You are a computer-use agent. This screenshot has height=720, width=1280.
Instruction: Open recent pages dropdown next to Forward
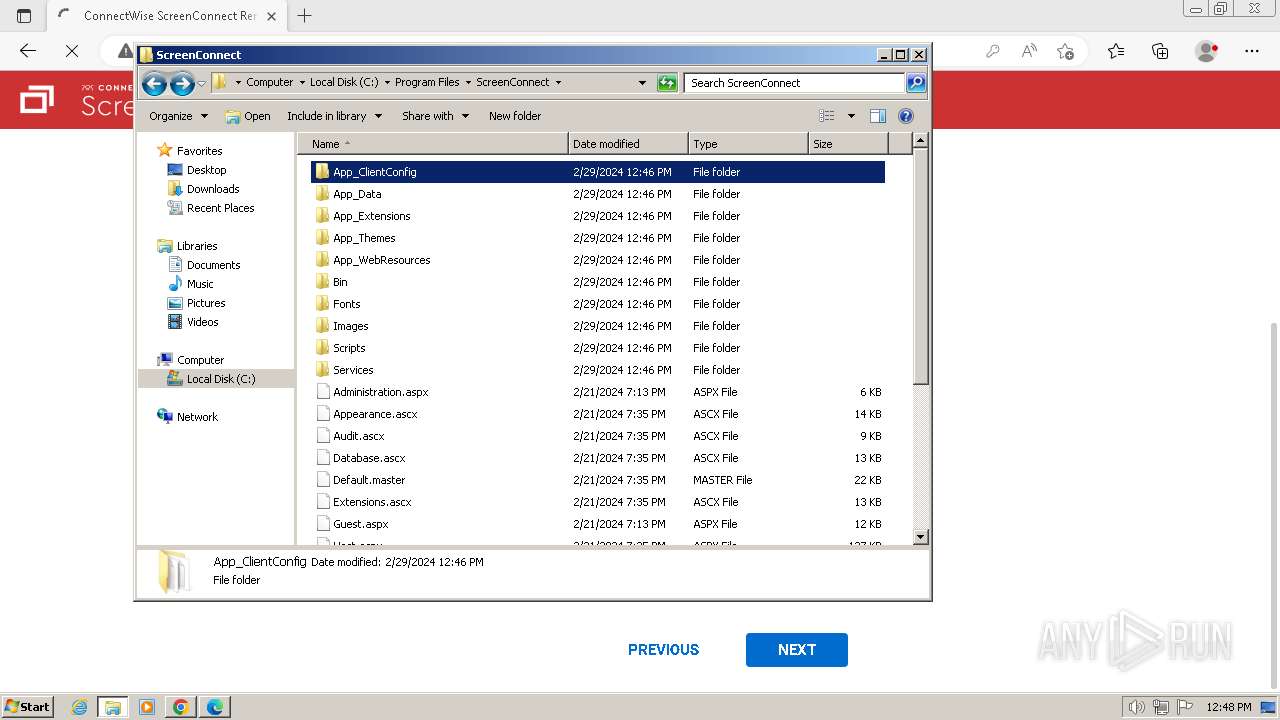201,83
